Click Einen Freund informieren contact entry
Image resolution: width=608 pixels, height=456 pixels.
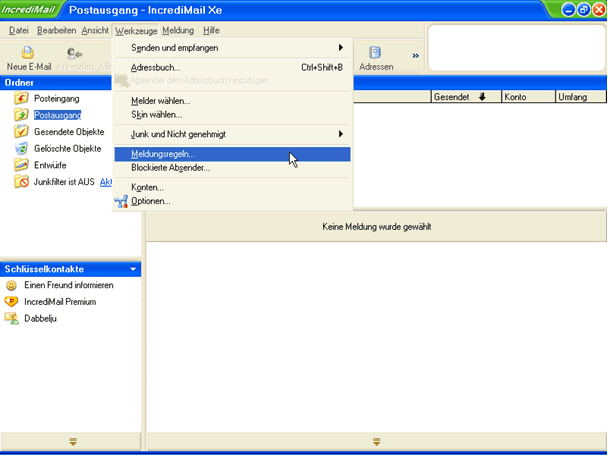pyautogui.click(x=69, y=285)
